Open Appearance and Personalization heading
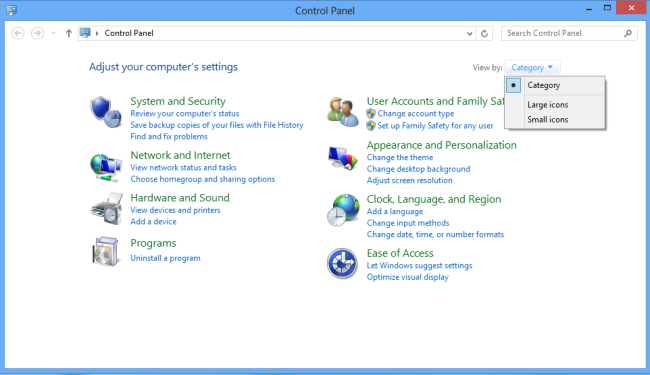The width and height of the screenshot is (650, 375). 441,145
